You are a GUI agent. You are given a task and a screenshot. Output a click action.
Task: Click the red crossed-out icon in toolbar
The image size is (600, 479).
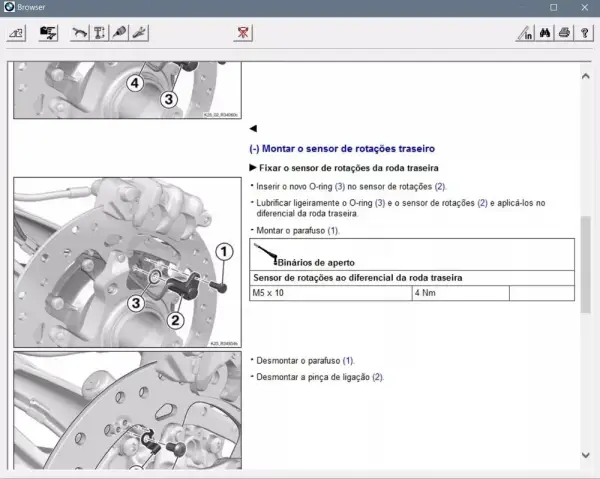tap(243, 33)
